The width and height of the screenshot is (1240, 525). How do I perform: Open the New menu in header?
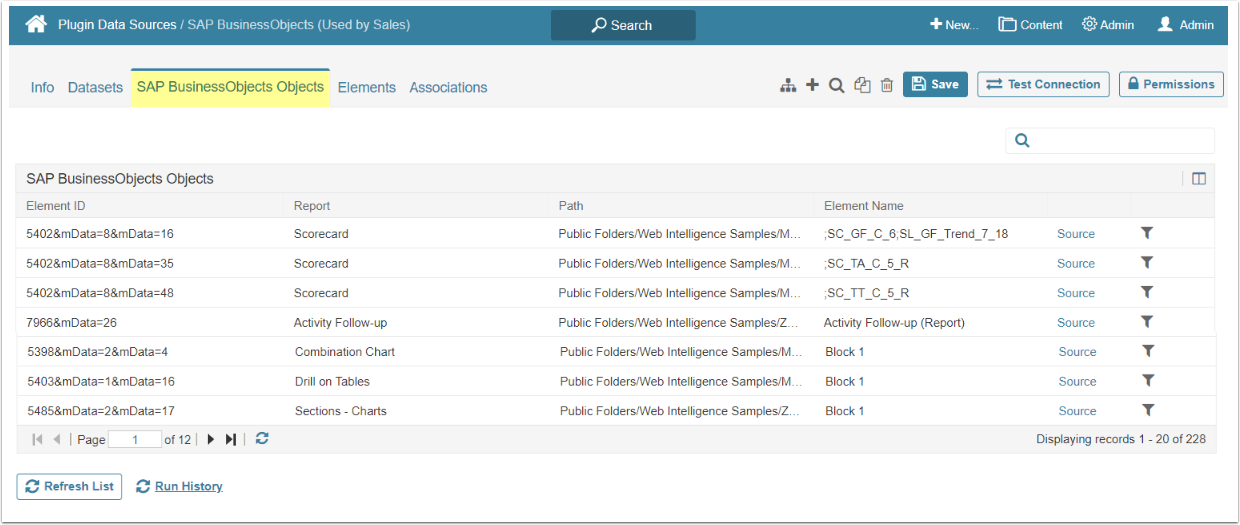pos(954,25)
